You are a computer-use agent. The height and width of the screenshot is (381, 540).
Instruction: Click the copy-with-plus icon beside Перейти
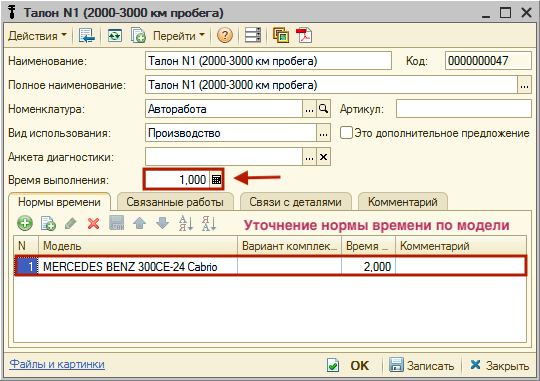point(138,35)
